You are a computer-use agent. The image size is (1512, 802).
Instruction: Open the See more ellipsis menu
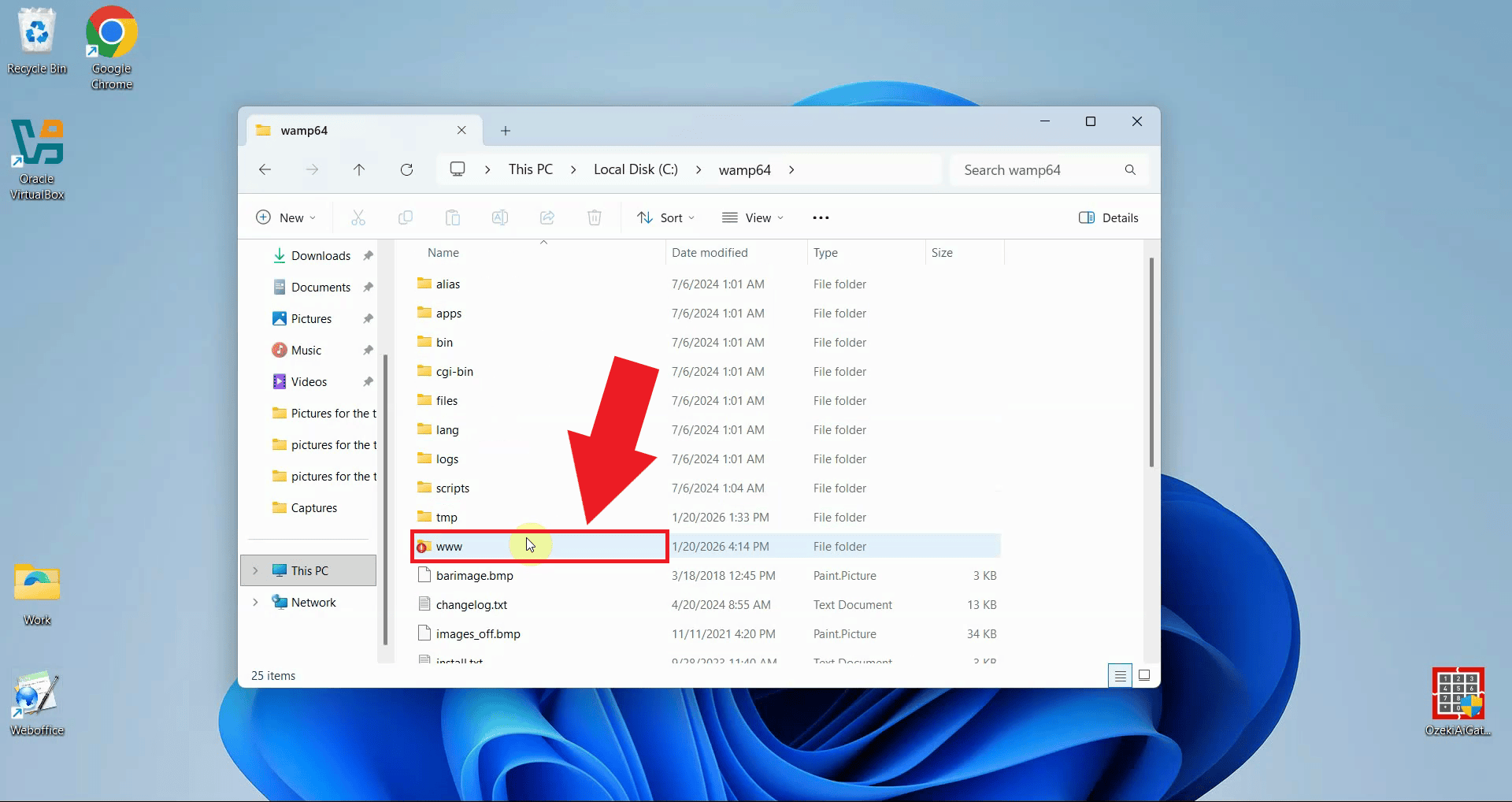(821, 217)
